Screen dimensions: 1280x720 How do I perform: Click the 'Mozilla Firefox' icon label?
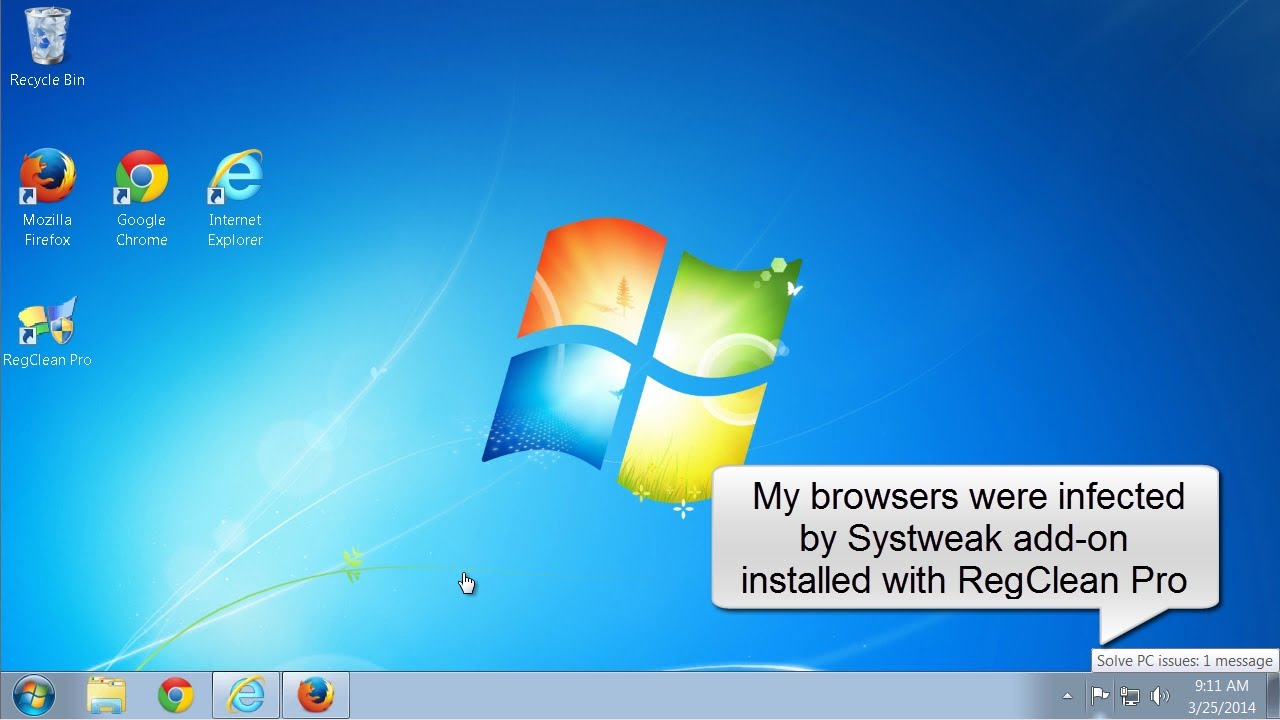pyautogui.click(x=47, y=230)
